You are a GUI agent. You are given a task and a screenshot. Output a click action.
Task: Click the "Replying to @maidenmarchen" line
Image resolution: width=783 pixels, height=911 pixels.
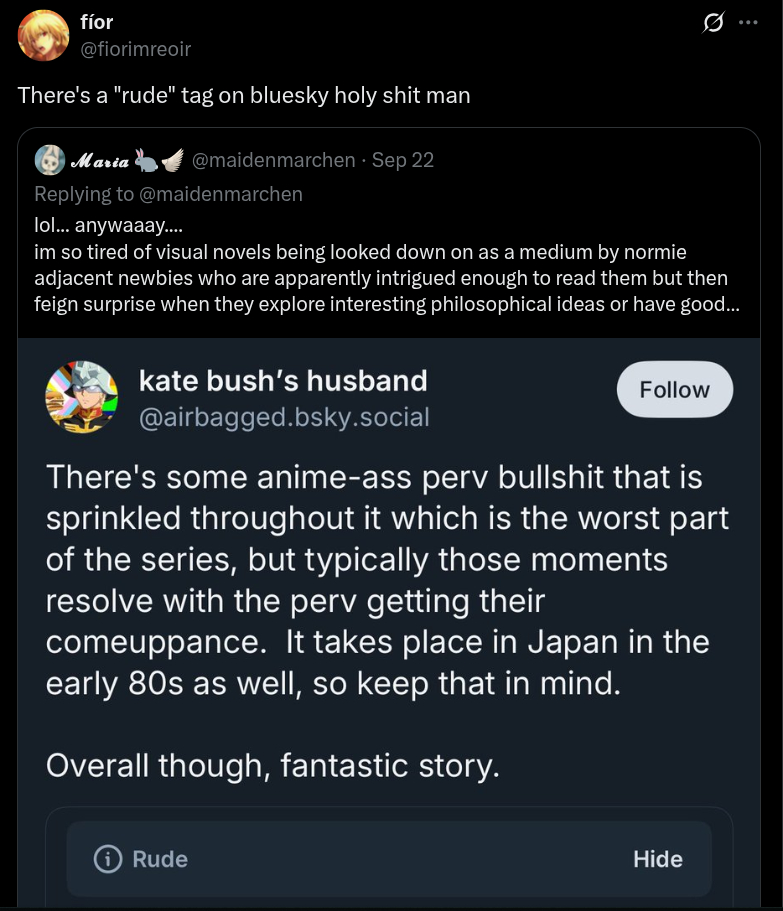(168, 193)
